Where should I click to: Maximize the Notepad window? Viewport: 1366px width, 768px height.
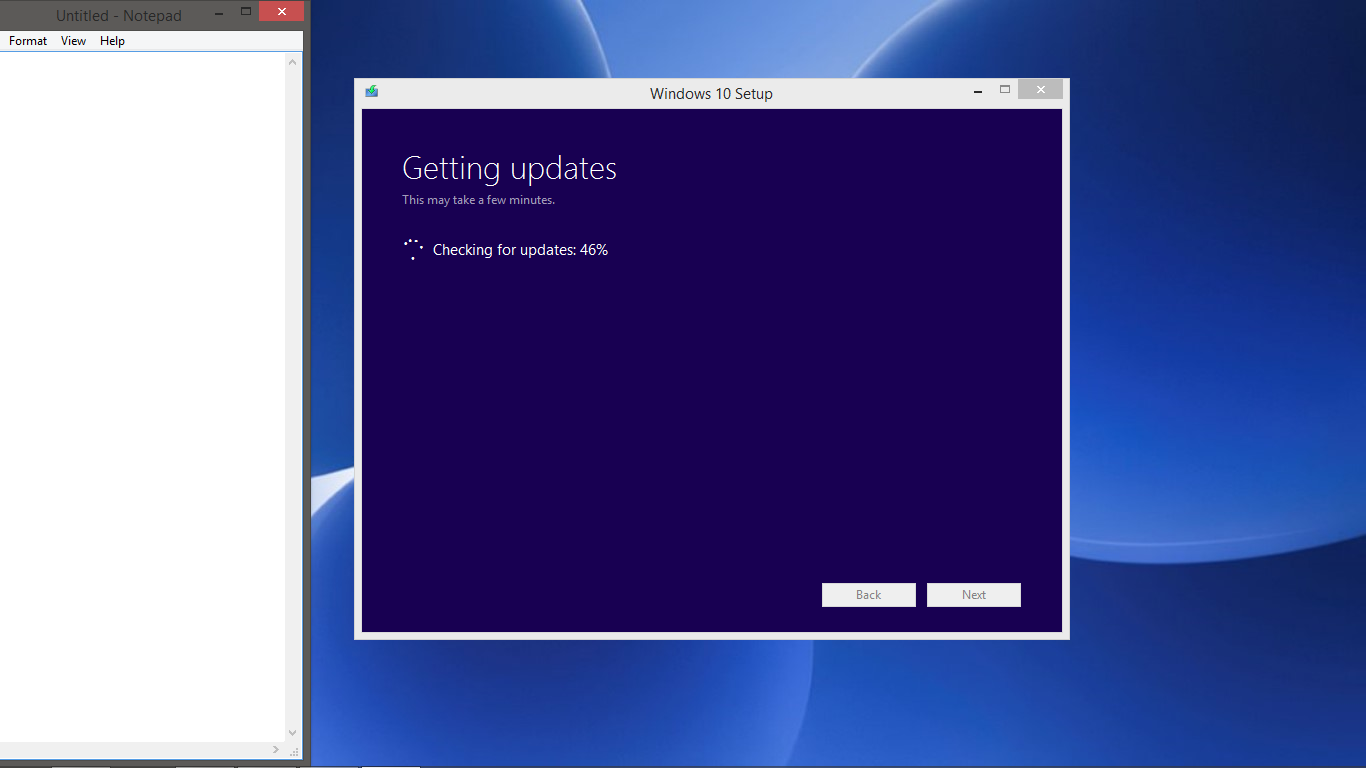(x=246, y=13)
